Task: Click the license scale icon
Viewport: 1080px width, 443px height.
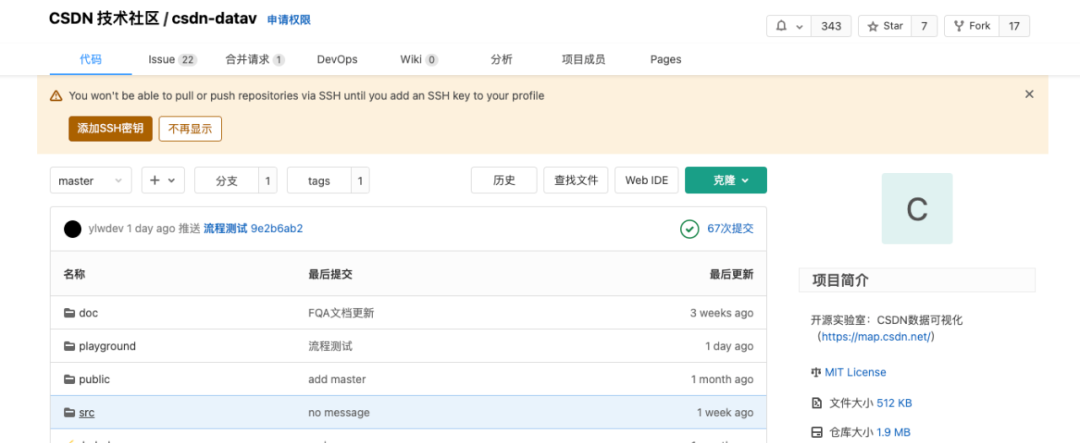Action: [x=816, y=372]
